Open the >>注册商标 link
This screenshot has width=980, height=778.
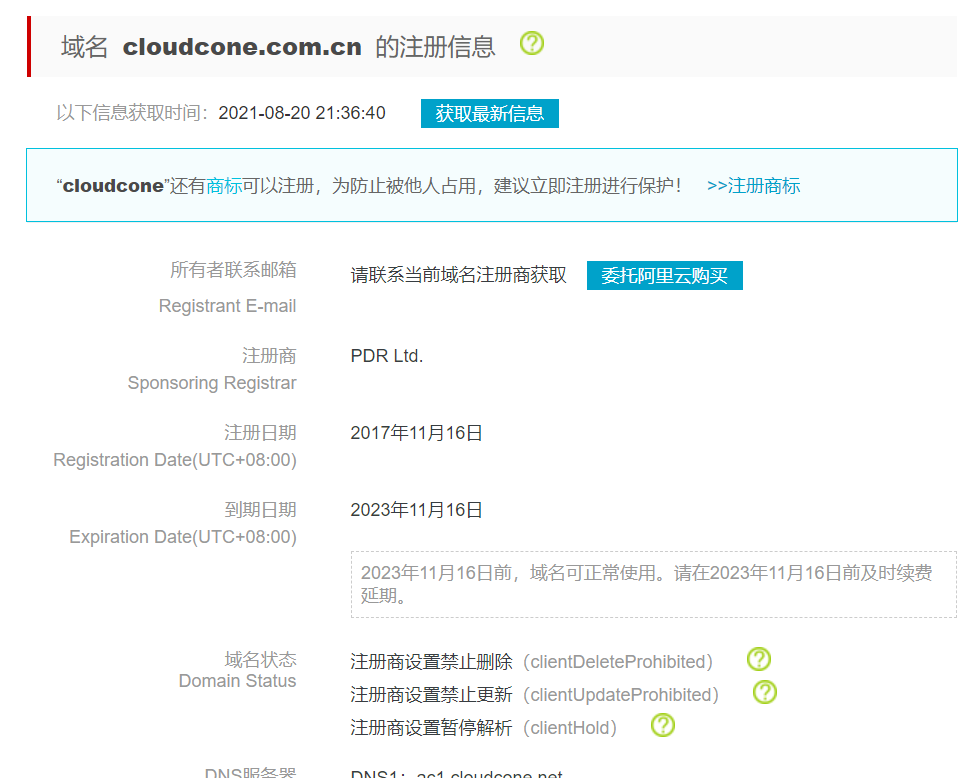pyautogui.click(x=753, y=186)
